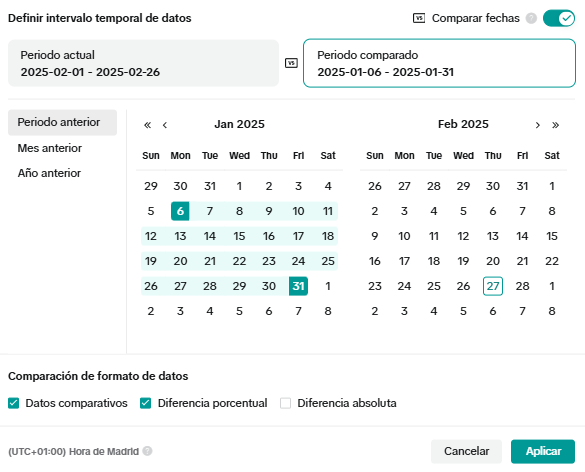Jump forward one year with double-right arrow
Image resolution: width=585 pixels, height=472 pixels.
click(x=556, y=125)
